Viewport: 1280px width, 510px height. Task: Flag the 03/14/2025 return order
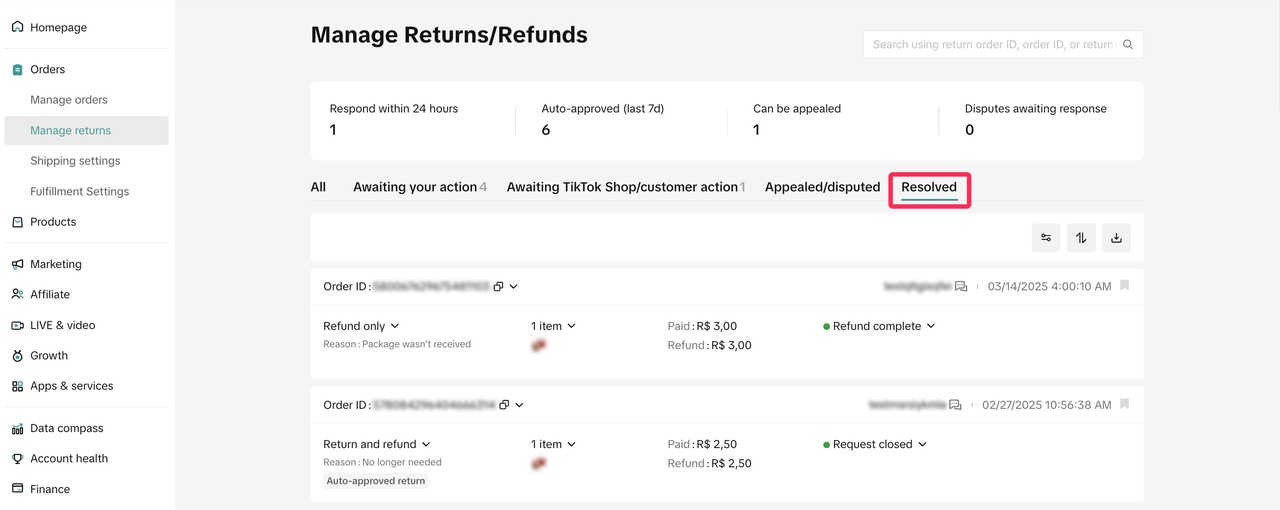(1125, 286)
